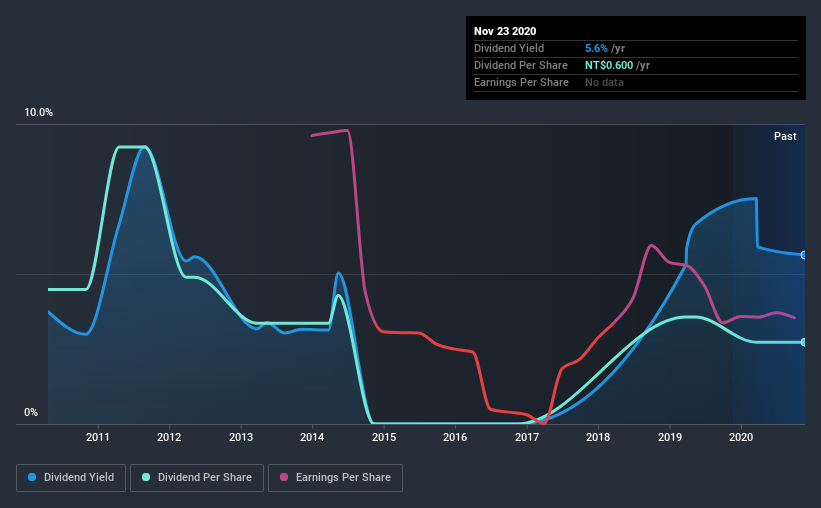The image size is (821, 508).
Task: Click the 2017 x-axis label
Action: coord(527,437)
